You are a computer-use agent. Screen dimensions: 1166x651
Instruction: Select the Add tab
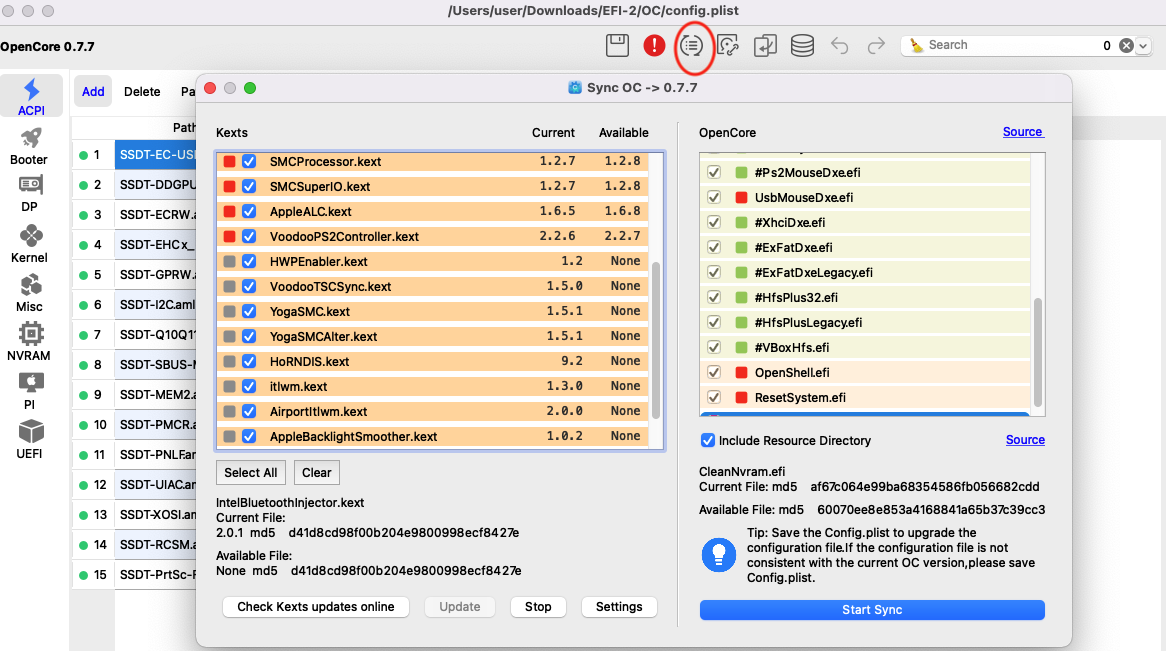93,91
